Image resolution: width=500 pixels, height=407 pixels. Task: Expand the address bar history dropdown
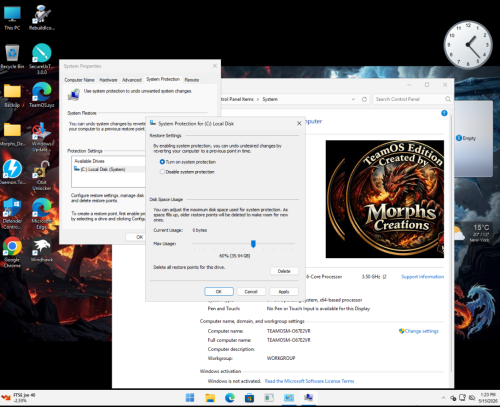click(353, 99)
